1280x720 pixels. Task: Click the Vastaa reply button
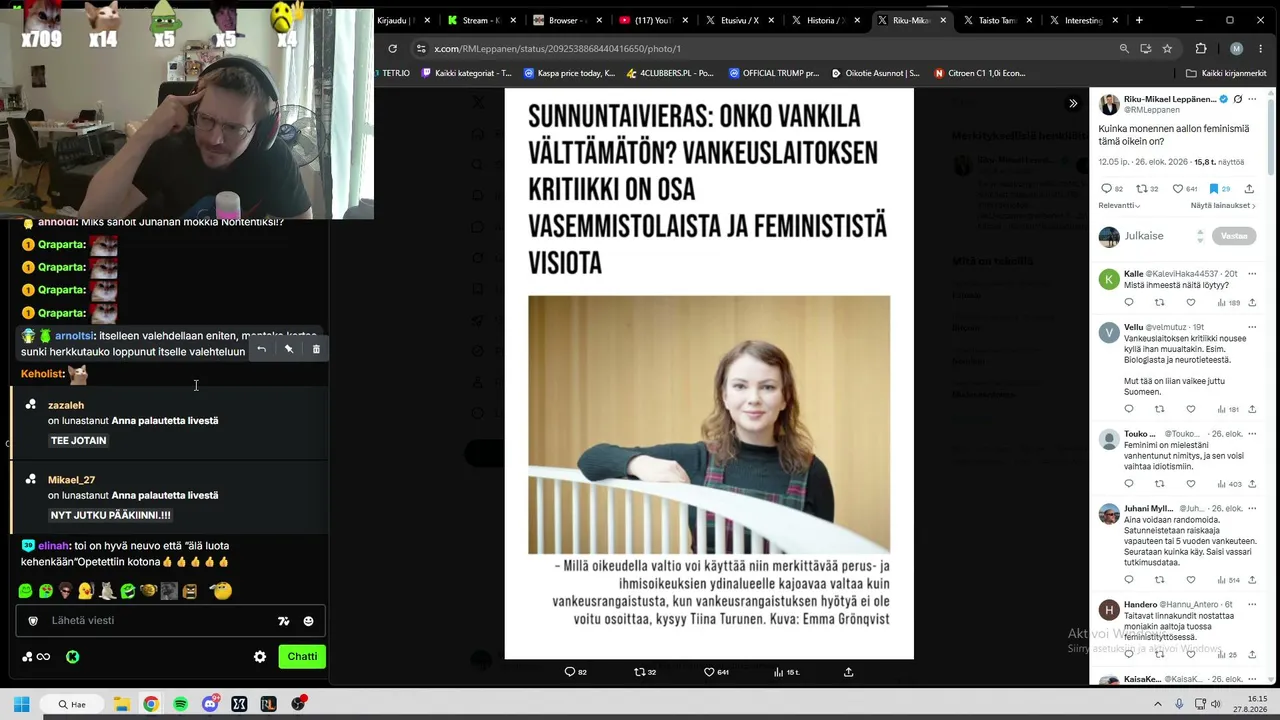(1234, 236)
